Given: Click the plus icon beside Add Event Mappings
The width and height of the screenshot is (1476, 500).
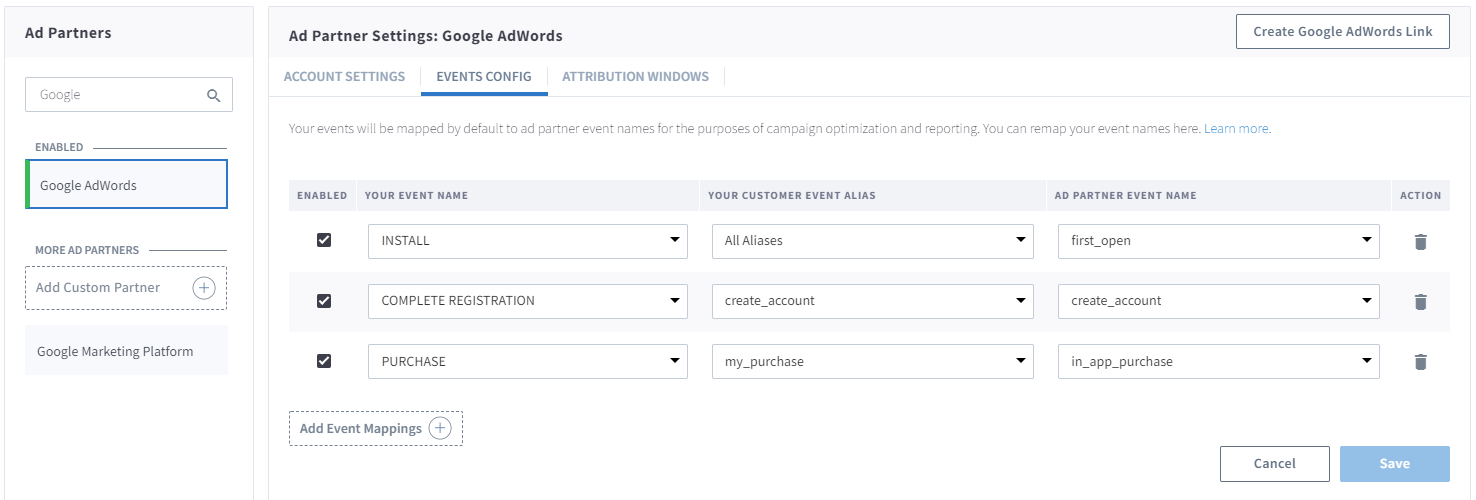Looking at the screenshot, I should [x=440, y=428].
